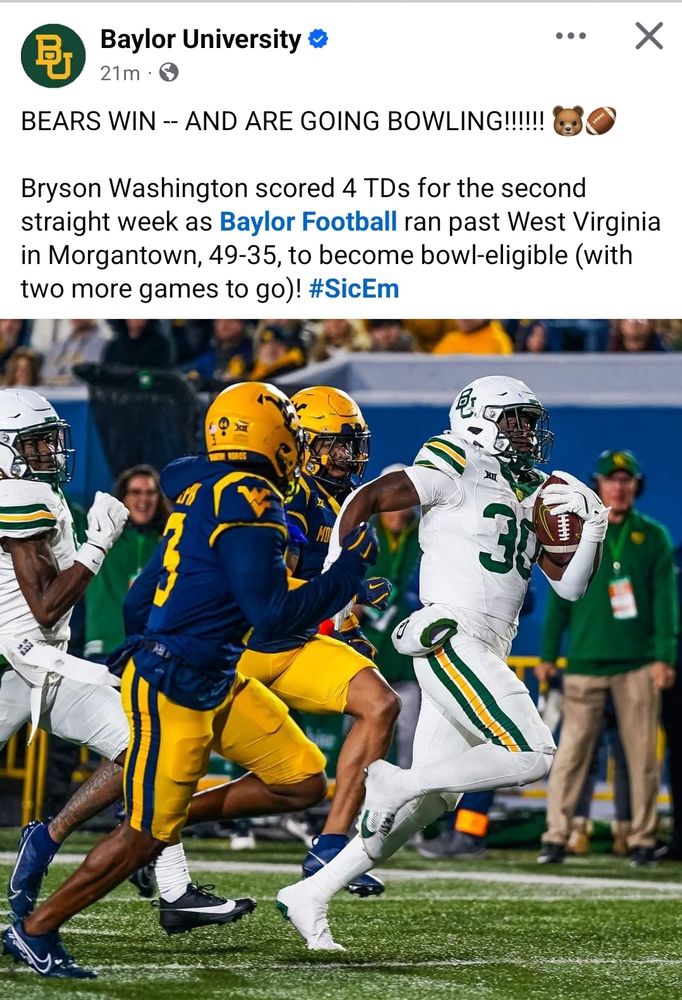
Task: Open the Baylor University BU profile picture
Action: 53,55
